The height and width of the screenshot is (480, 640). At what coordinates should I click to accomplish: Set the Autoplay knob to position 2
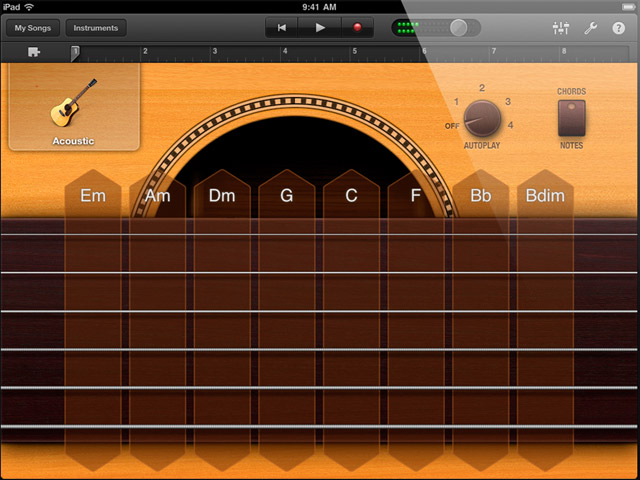point(481,89)
